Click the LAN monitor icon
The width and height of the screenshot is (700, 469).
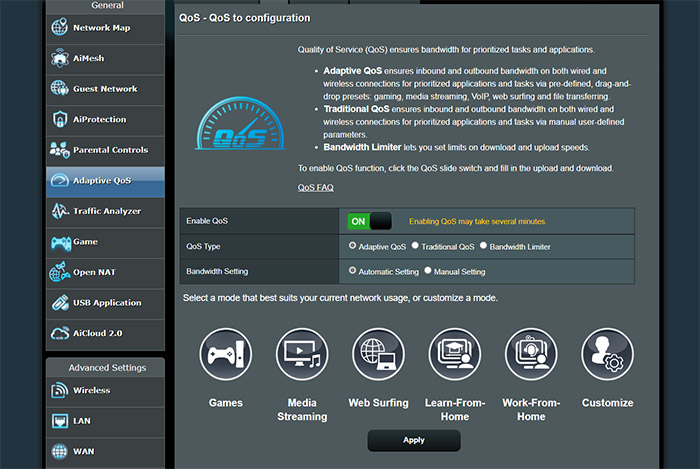pos(60,421)
